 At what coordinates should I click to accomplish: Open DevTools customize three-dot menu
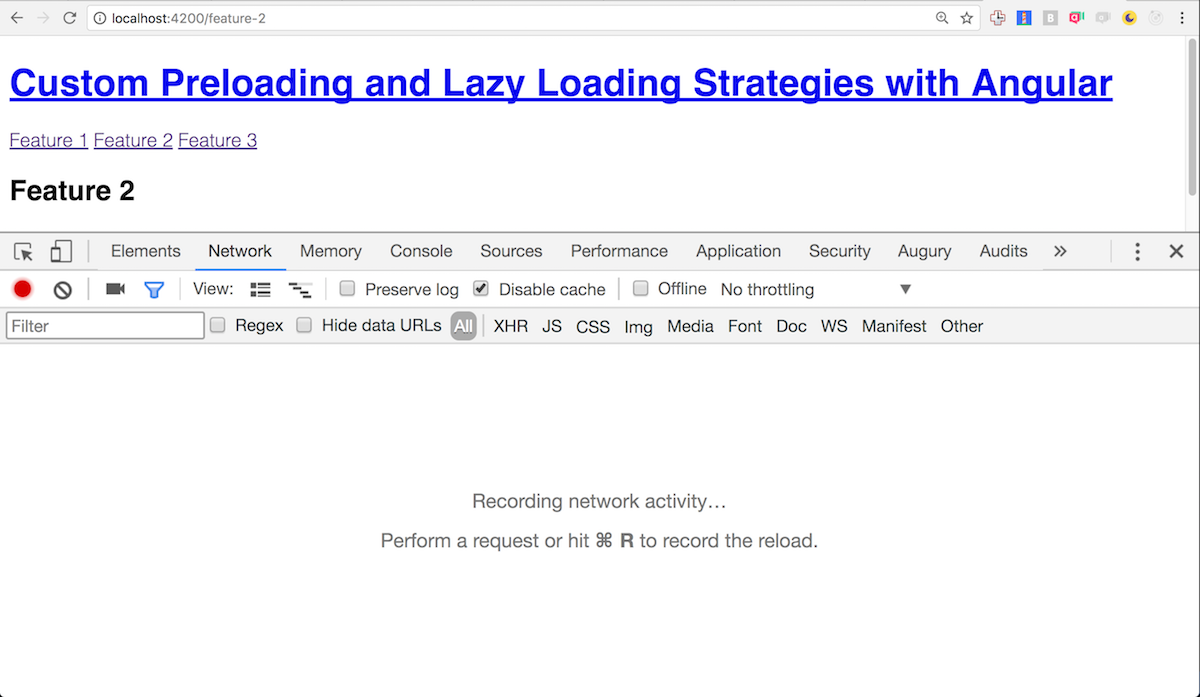[x=1137, y=252]
